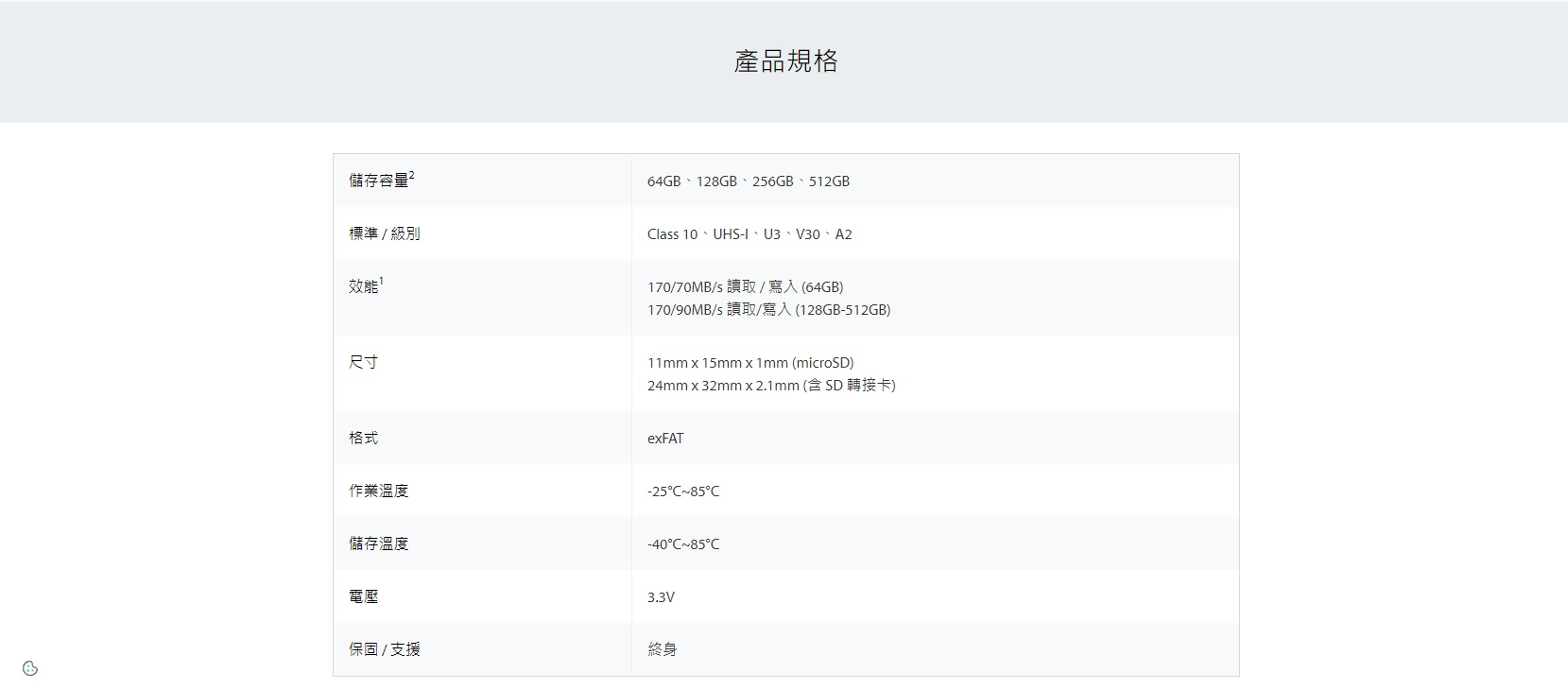1568x690 pixels.
Task: Open the cookie settings icon
Action: pyautogui.click(x=30, y=668)
